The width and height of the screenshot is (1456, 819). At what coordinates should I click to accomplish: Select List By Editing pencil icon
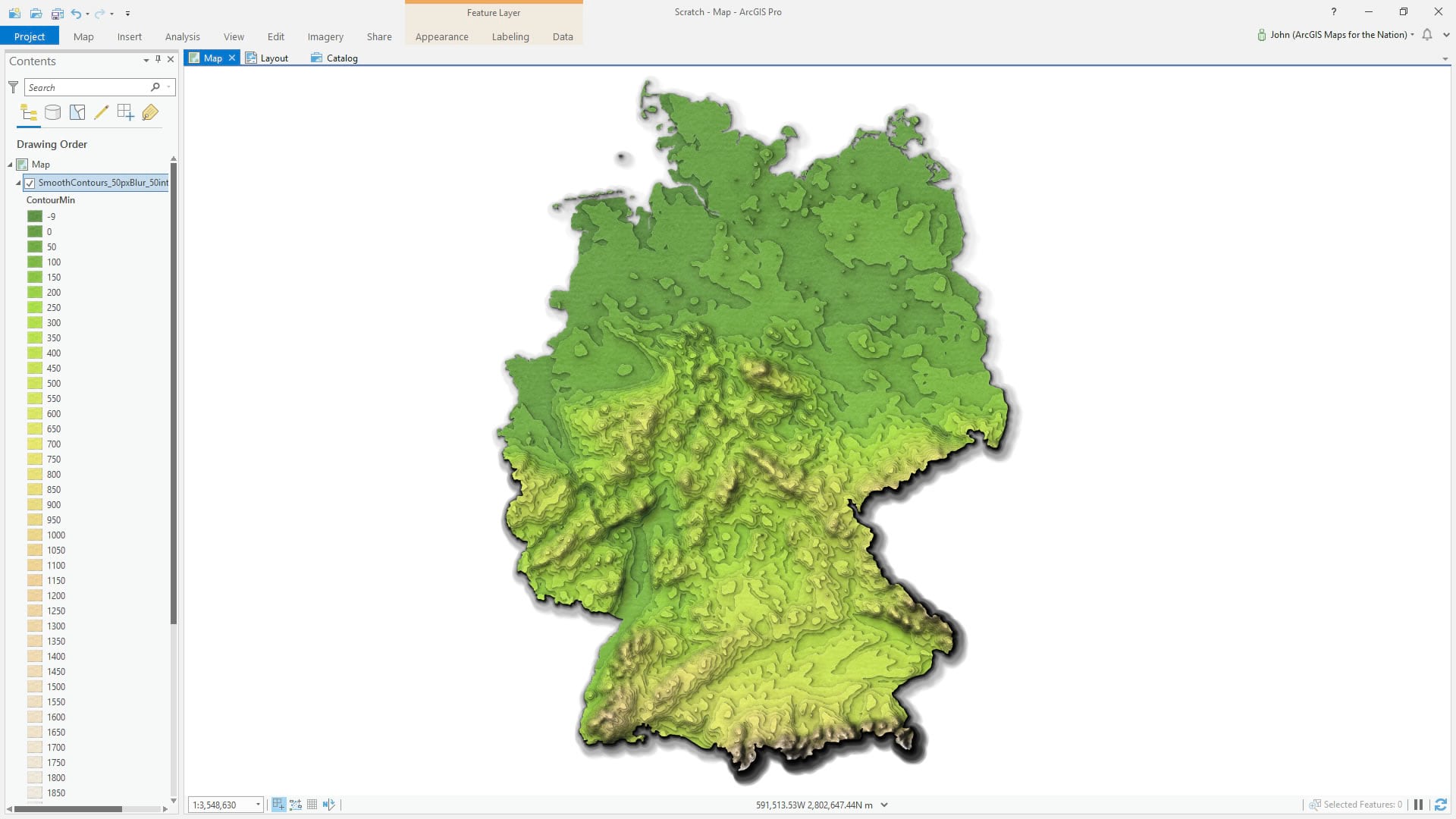(x=102, y=113)
